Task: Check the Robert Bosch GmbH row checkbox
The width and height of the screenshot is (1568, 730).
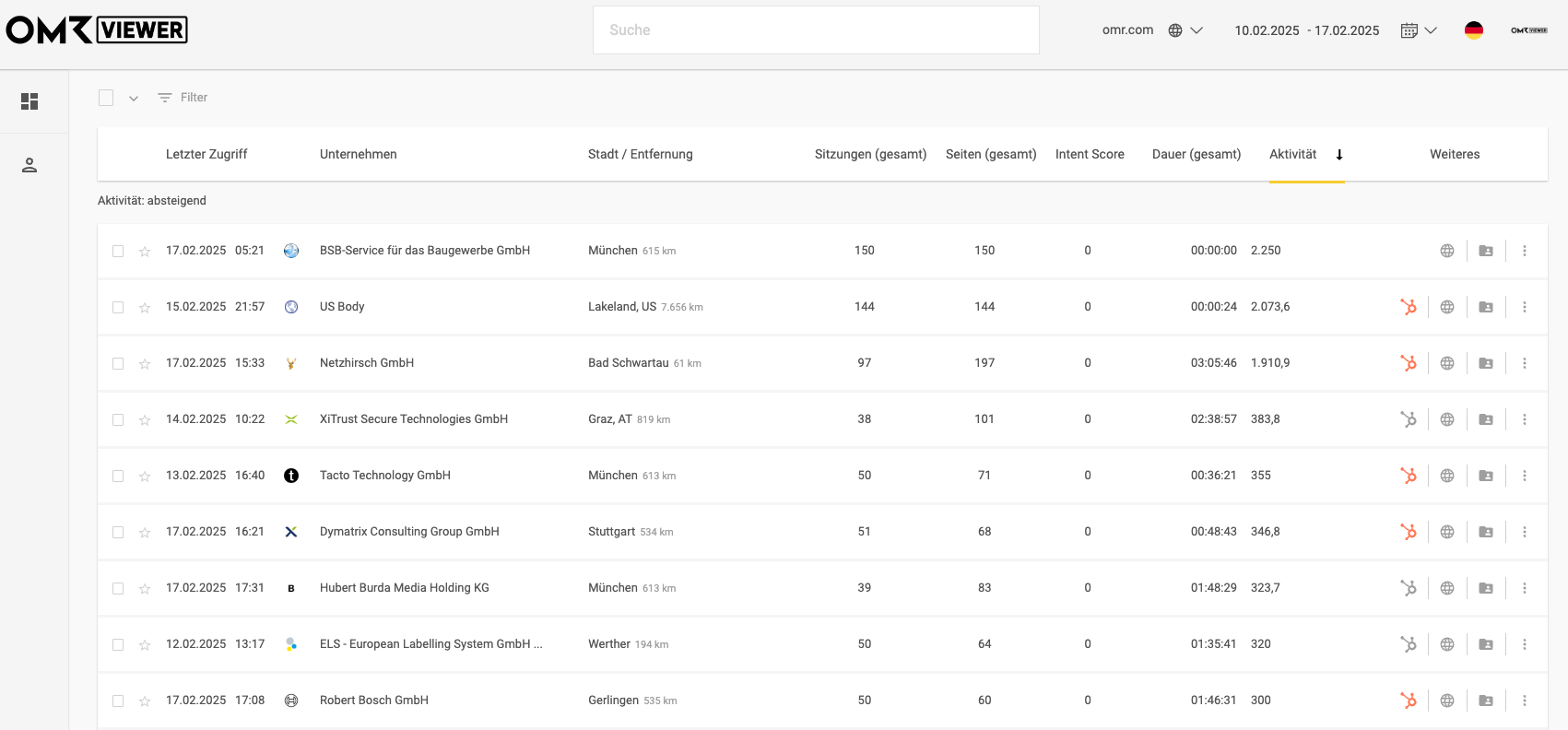Action: [x=118, y=701]
